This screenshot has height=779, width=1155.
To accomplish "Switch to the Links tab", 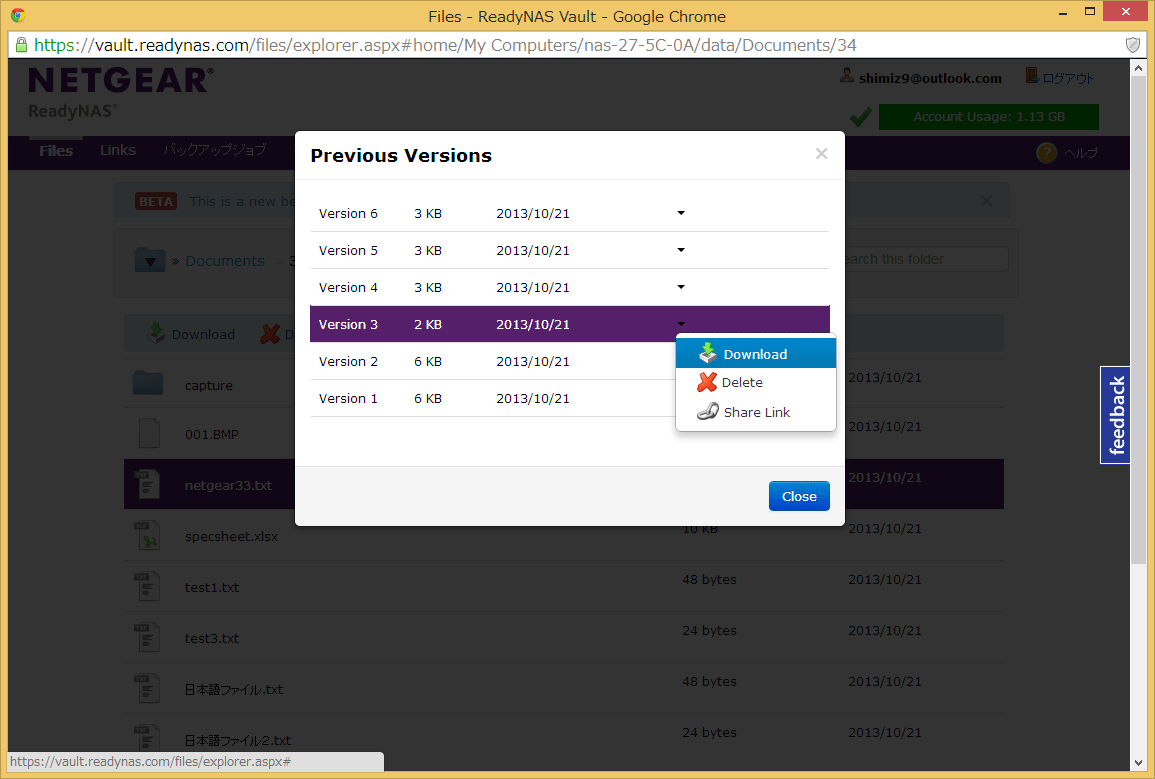I will (x=117, y=150).
